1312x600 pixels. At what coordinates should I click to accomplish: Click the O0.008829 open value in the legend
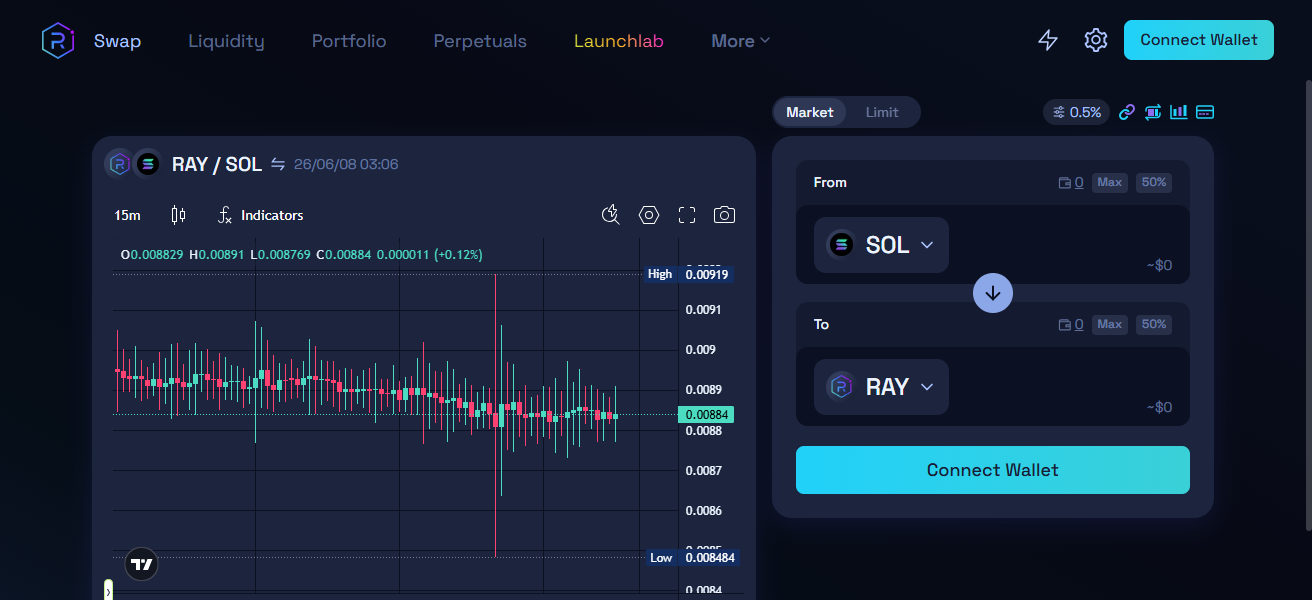coord(152,255)
